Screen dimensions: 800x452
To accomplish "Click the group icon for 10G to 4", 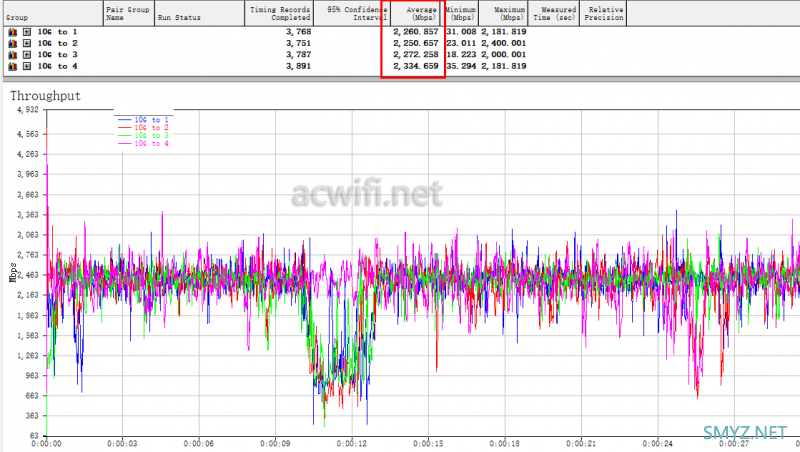I will [11, 65].
